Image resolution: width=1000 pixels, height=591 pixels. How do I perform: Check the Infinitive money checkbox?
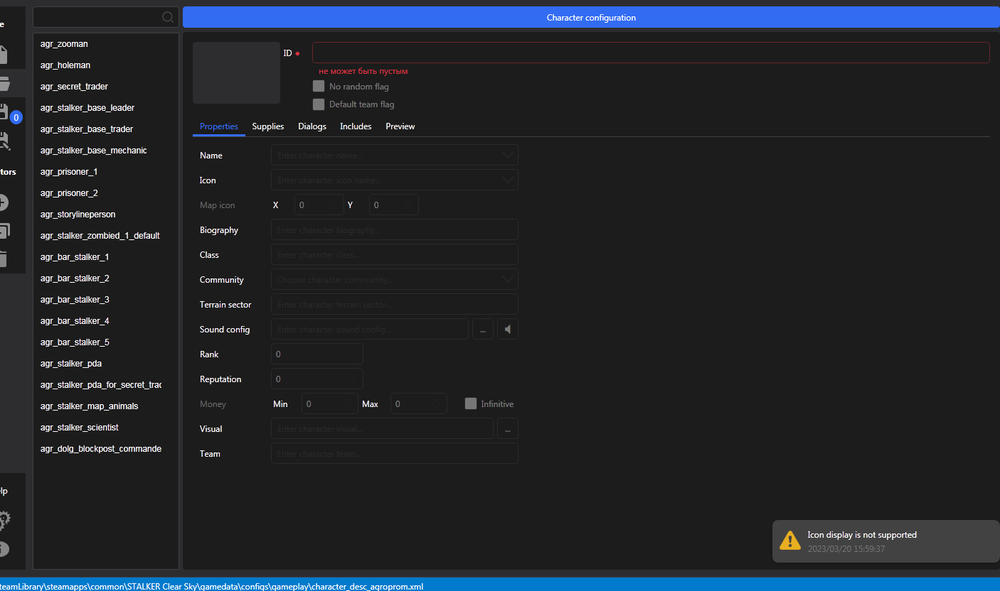[471, 404]
